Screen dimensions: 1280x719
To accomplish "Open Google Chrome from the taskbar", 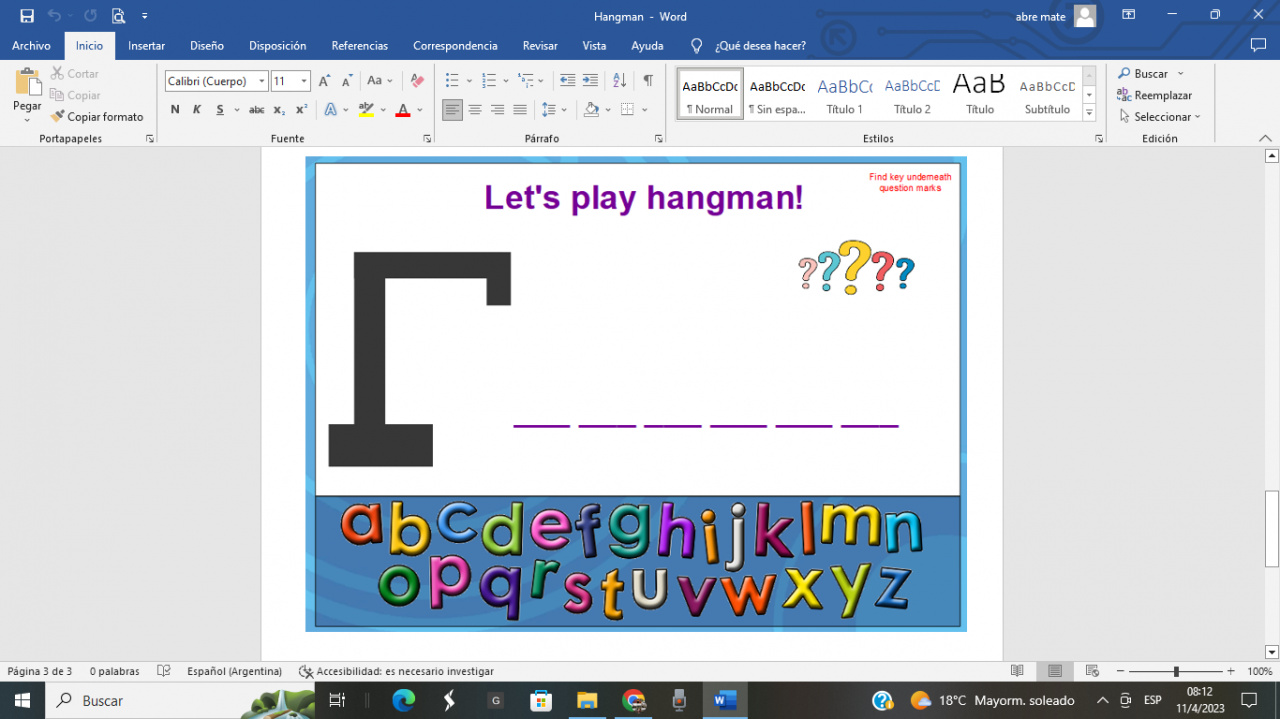I will [634, 700].
